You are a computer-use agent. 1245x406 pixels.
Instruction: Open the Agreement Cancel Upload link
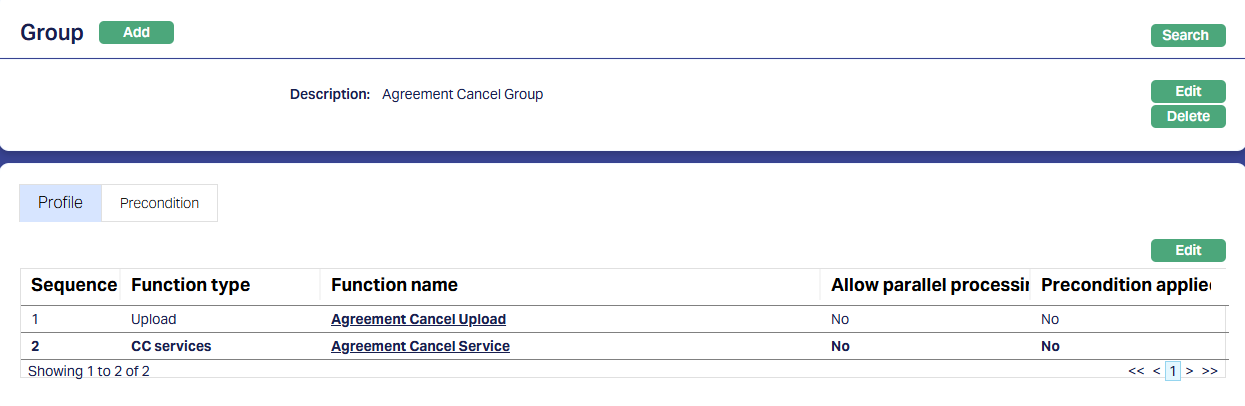tap(418, 320)
